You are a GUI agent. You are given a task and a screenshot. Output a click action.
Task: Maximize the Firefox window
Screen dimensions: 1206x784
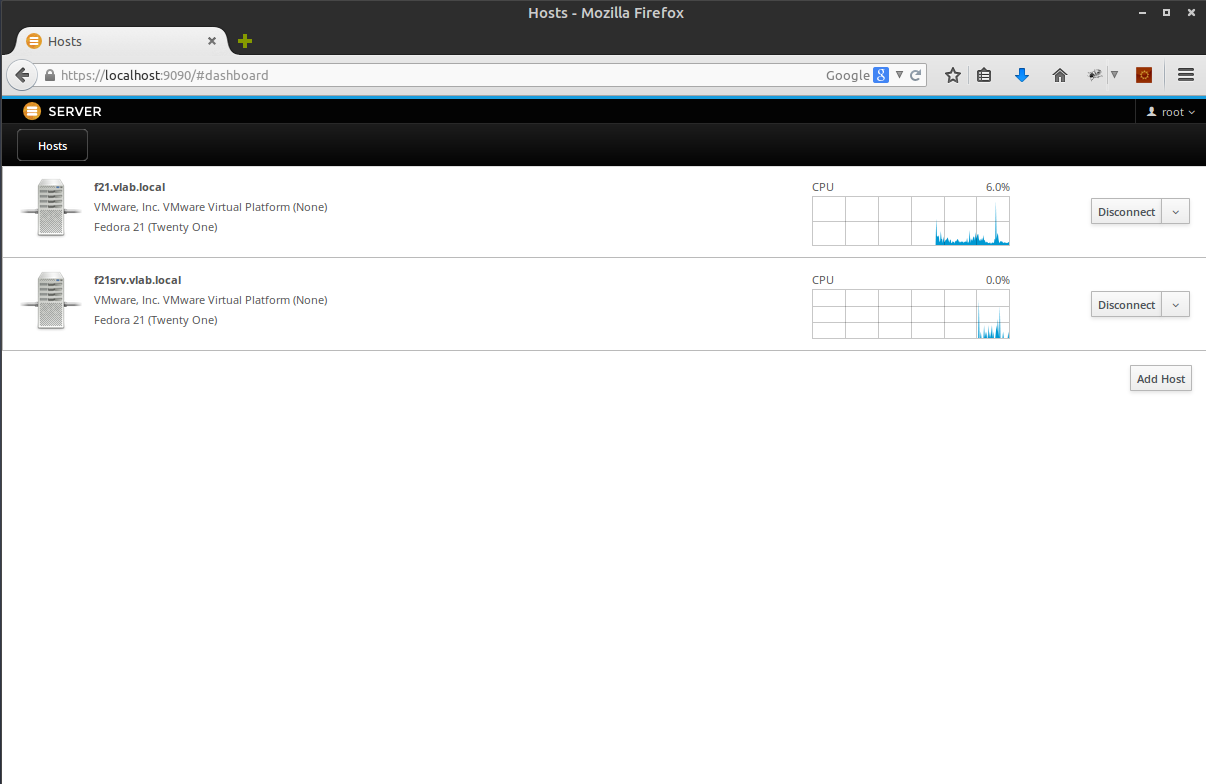coord(1166,13)
